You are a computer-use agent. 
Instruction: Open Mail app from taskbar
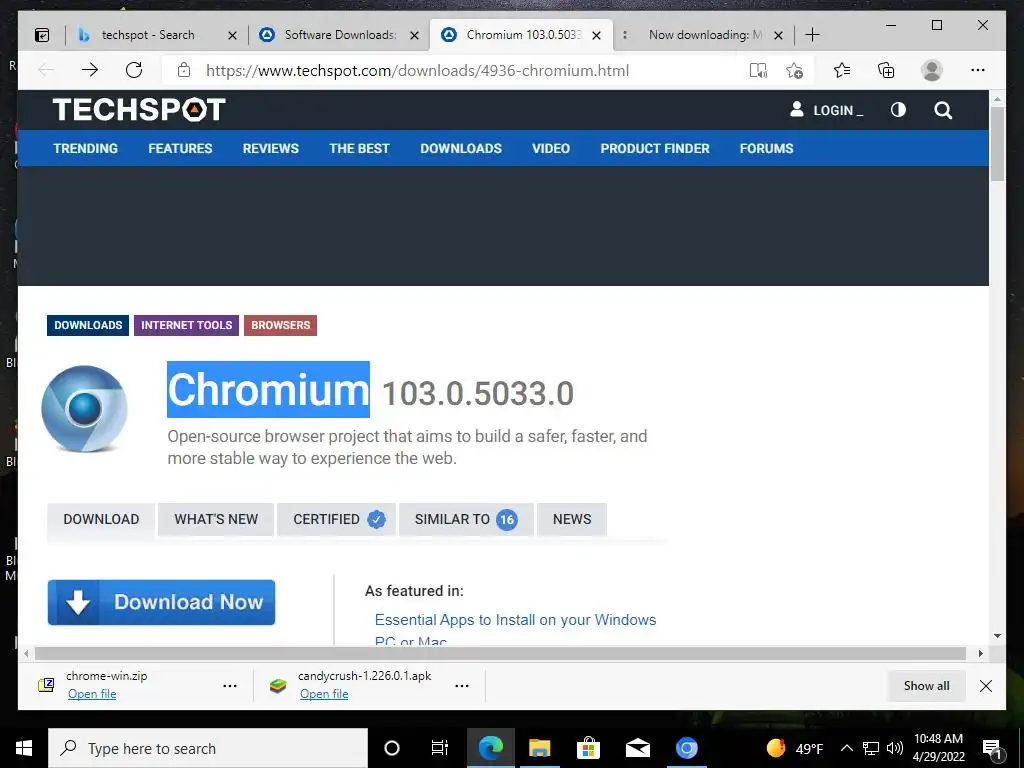637,748
